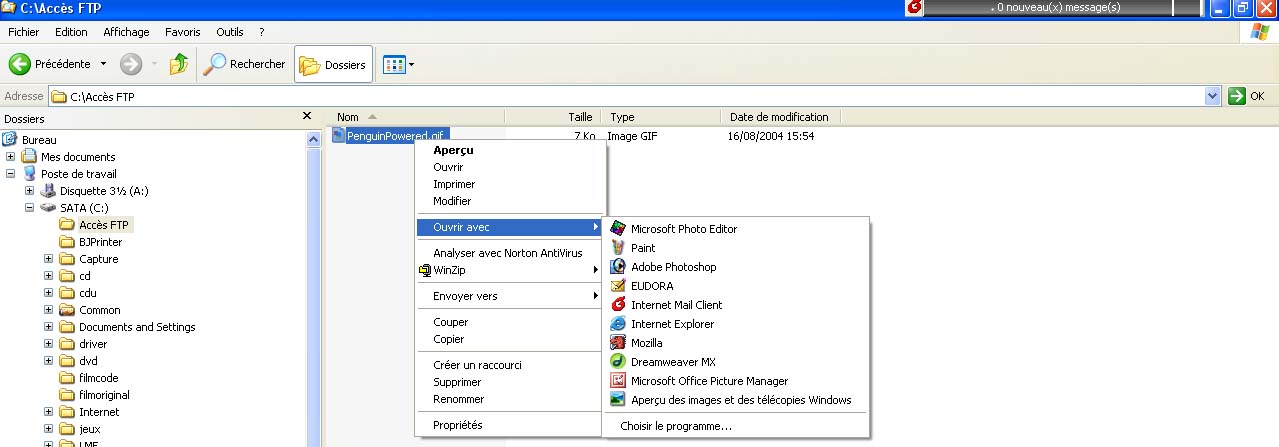Click the Up one folder toolbar icon
Screen dimensions: 1279x447
pos(179,65)
